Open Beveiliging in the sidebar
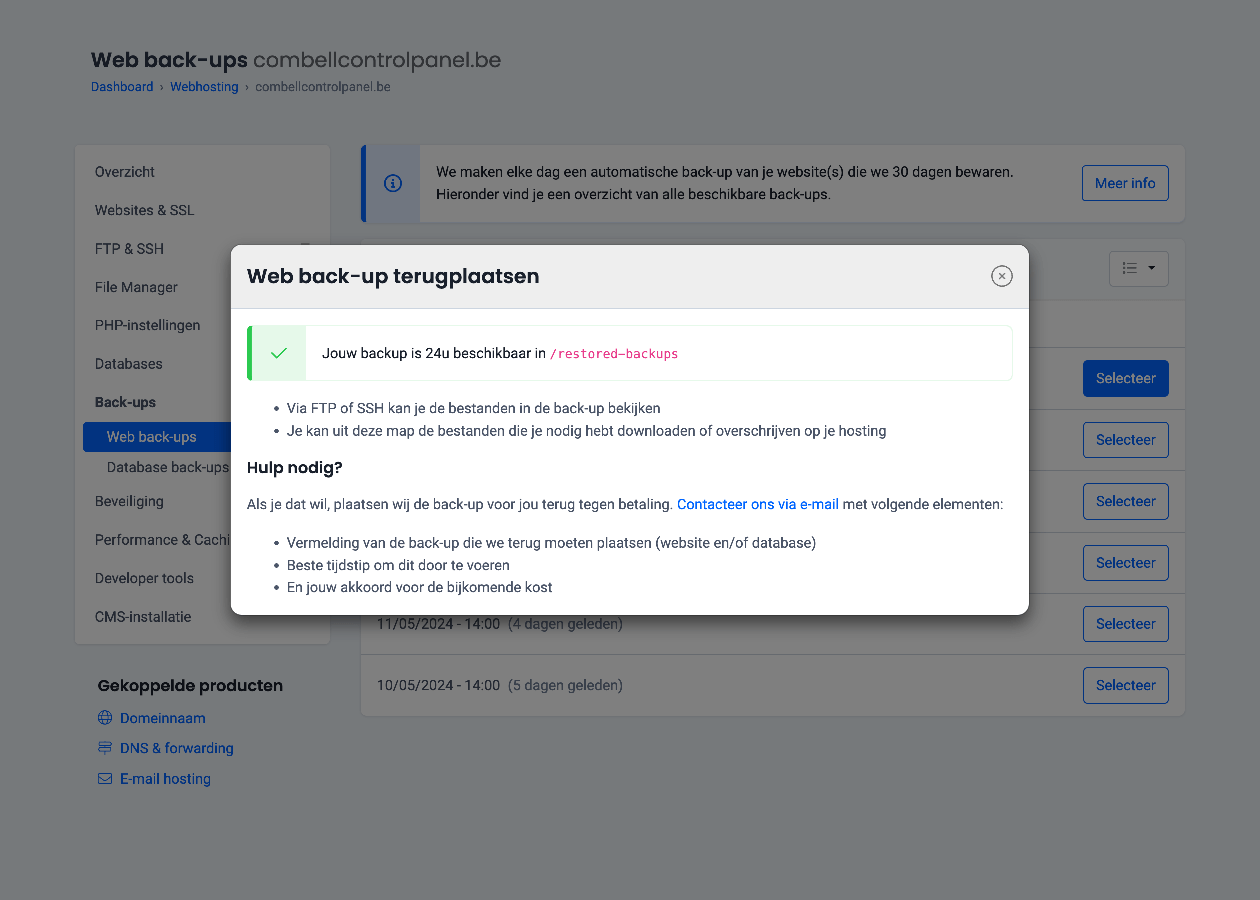This screenshot has height=900, width=1260. pyautogui.click(x=129, y=501)
